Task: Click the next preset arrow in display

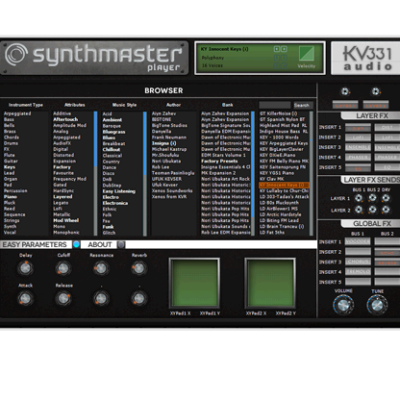Action: click(x=284, y=49)
